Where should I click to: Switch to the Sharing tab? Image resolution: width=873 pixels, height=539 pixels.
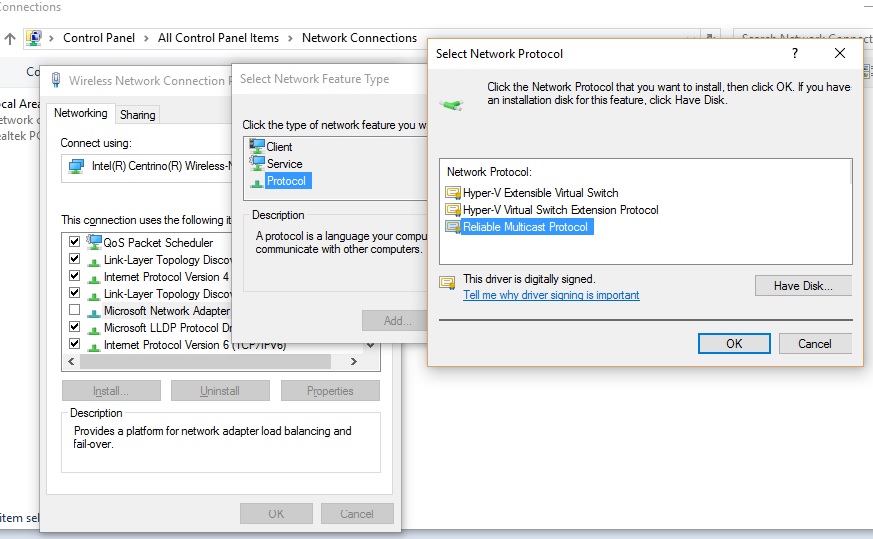pyautogui.click(x=138, y=115)
